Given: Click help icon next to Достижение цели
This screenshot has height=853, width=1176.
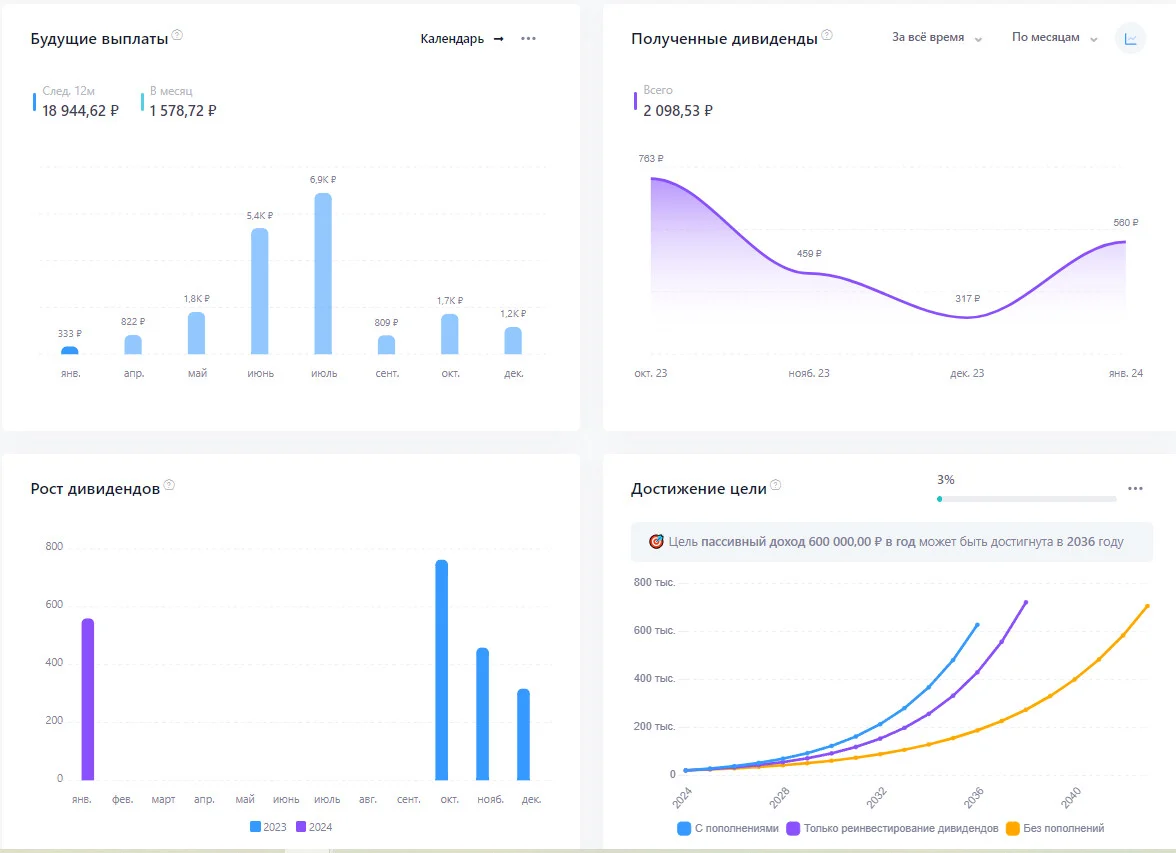Looking at the screenshot, I should 776,485.
